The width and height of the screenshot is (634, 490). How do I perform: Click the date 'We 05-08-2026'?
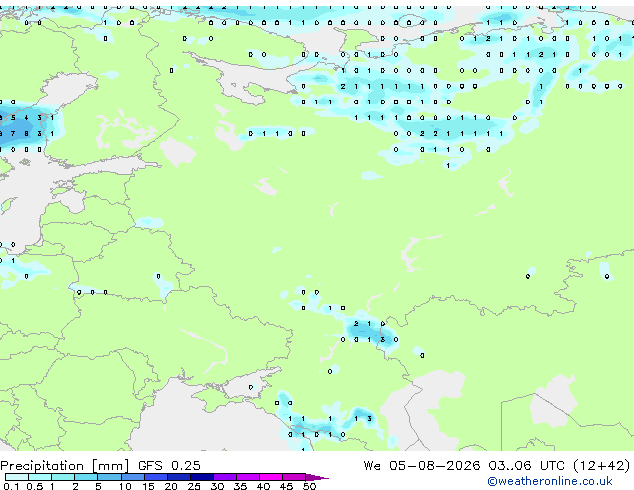tap(422, 466)
